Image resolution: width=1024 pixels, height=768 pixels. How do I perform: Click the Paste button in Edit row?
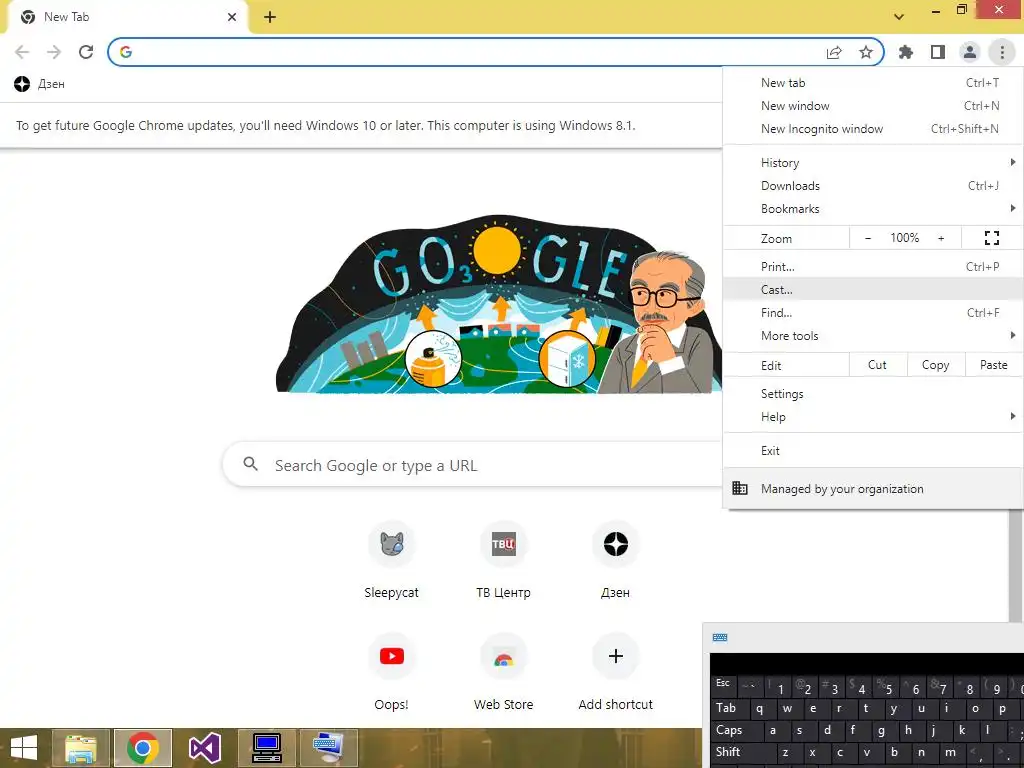993,365
